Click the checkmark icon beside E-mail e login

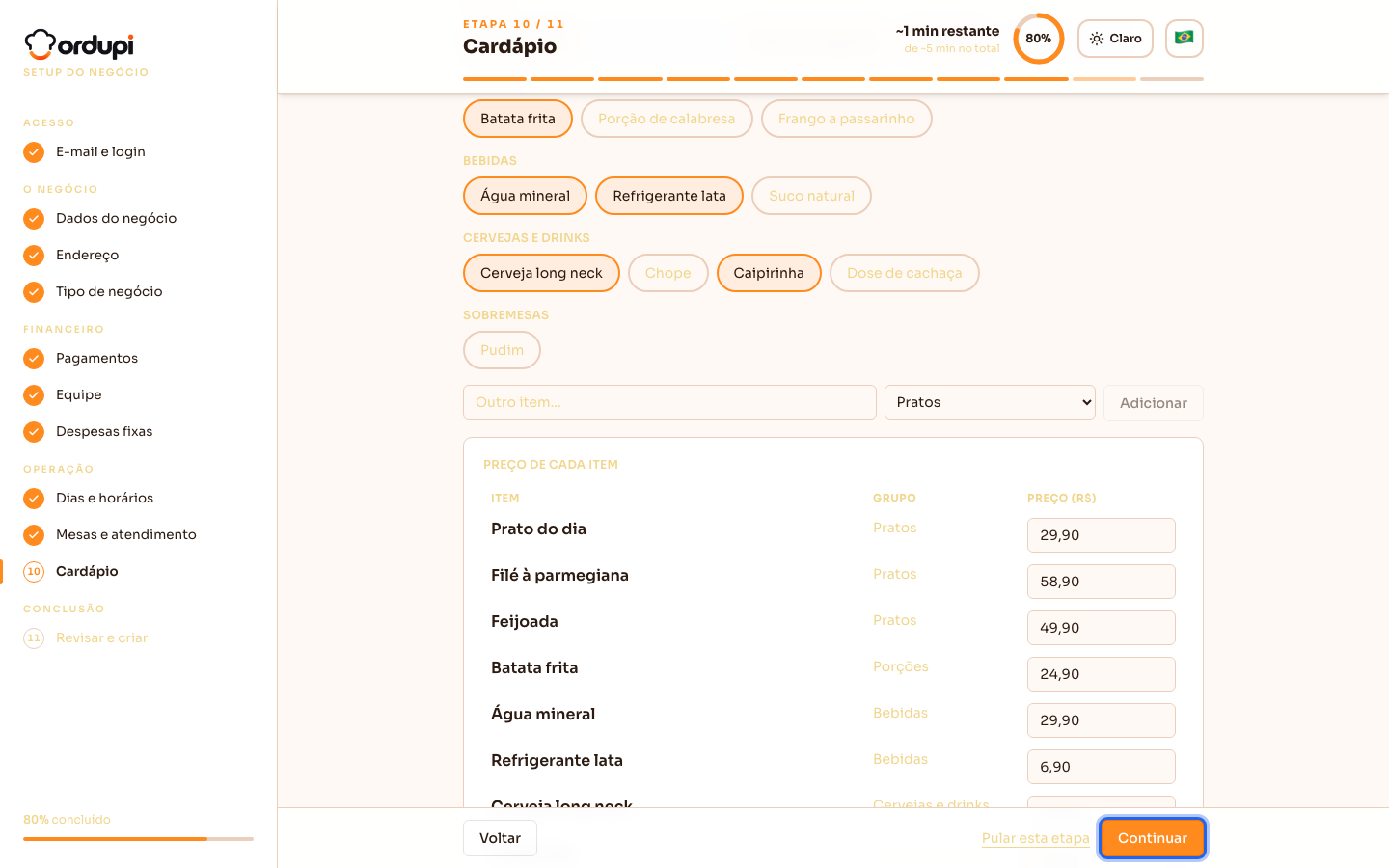pos(34,152)
